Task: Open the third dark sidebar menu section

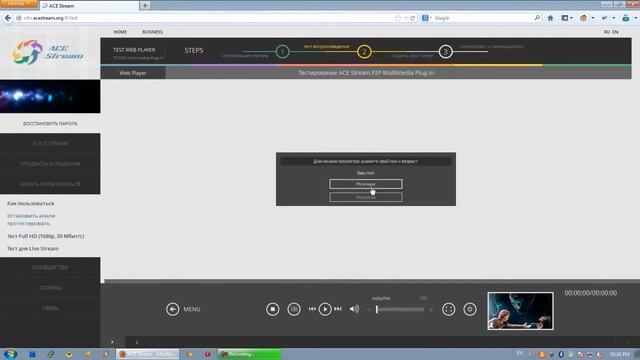Action: [50, 184]
